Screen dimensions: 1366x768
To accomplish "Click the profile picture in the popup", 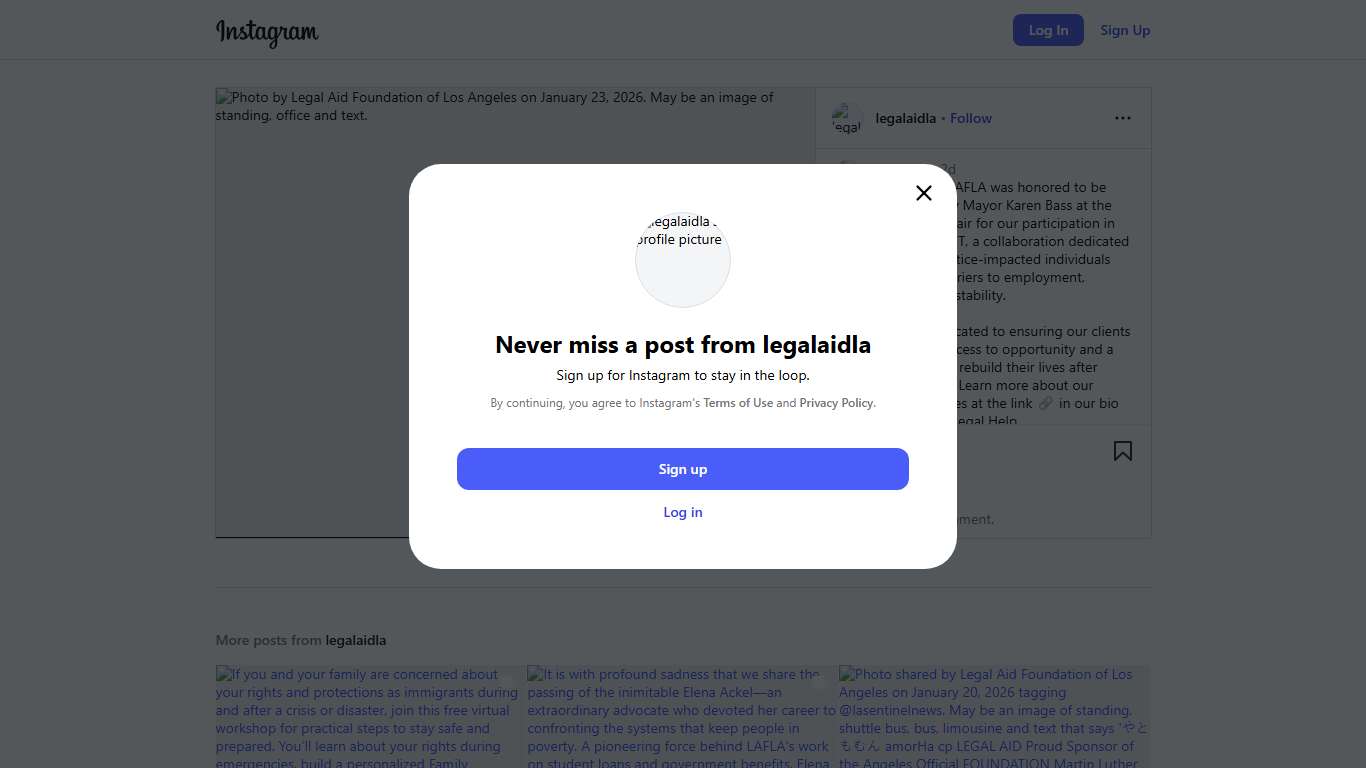I will tap(683, 259).
